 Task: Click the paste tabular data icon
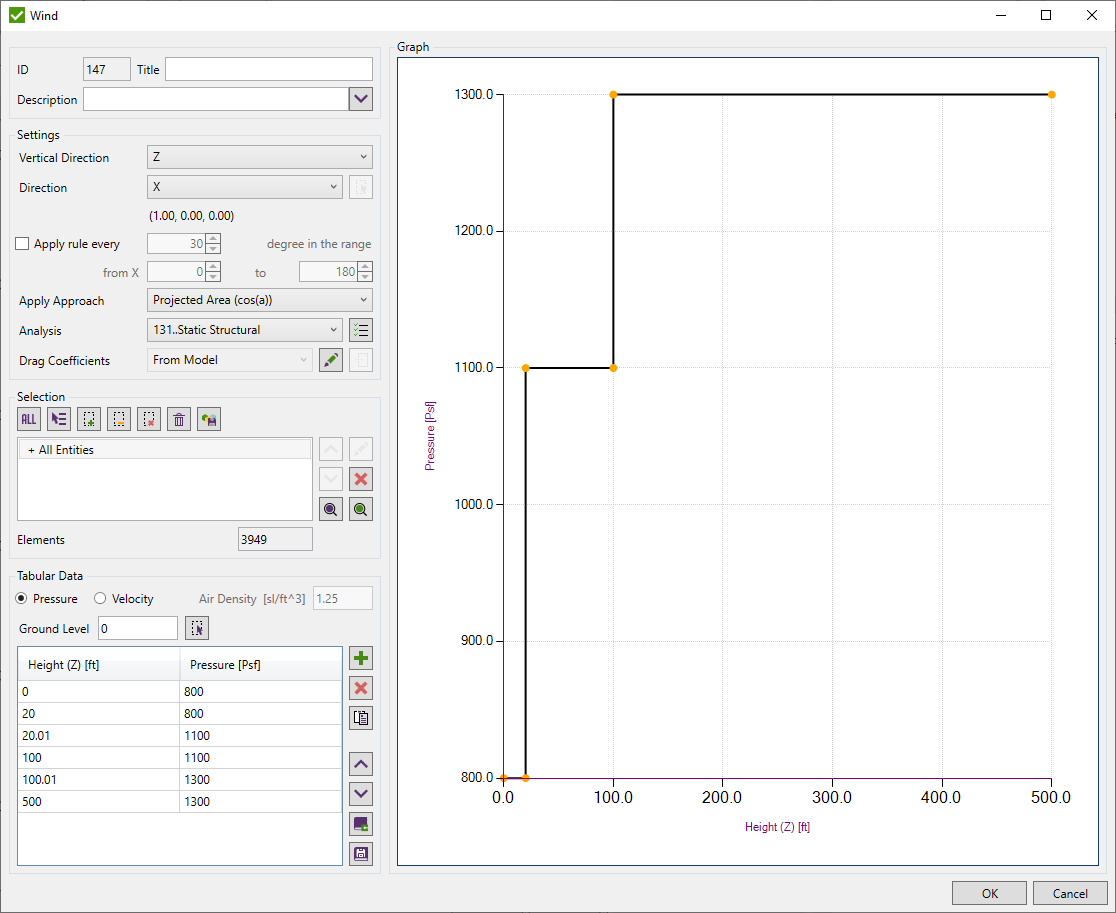pos(360,717)
